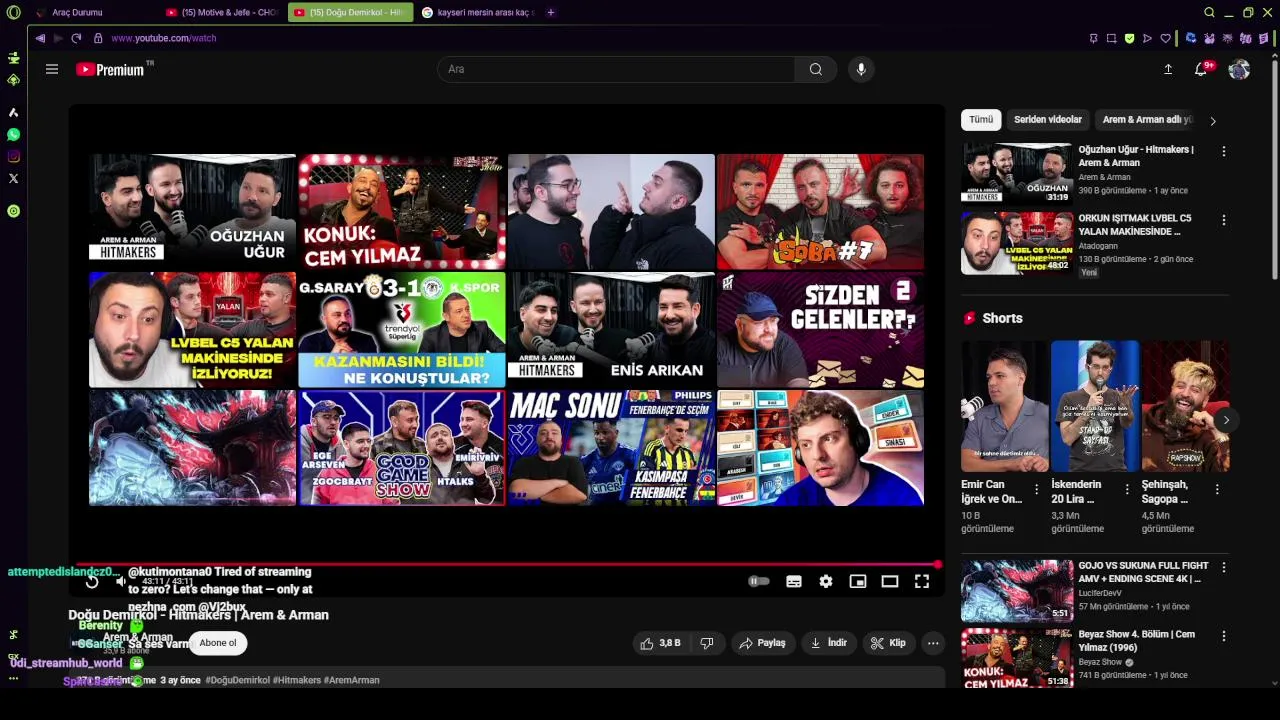The height and width of the screenshot is (720, 1280).
Task: Mute the video volume icon
Action: click(x=121, y=581)
